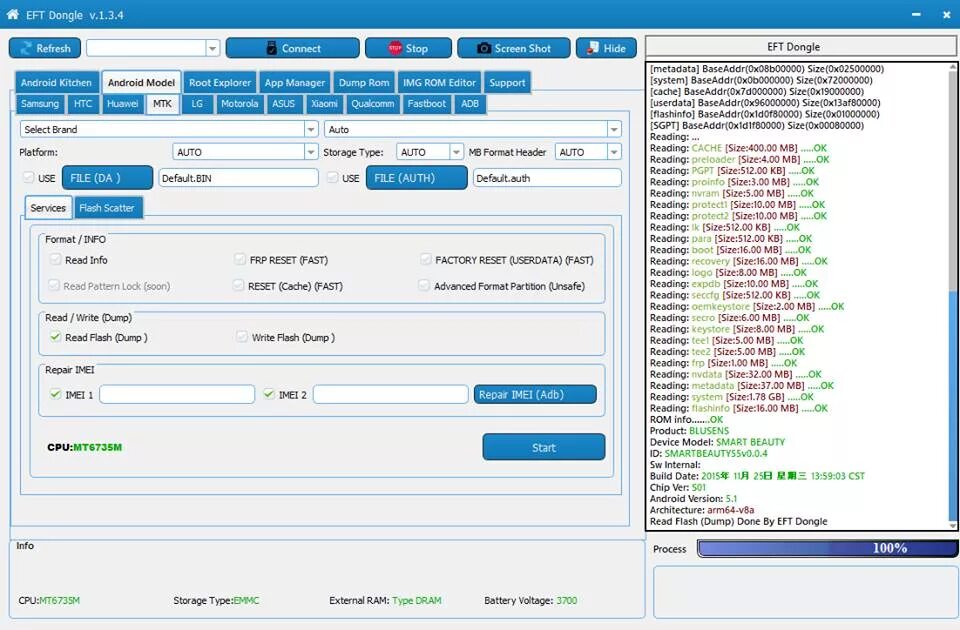Open the Support tab
This screenshot has height=630, width=960.
click(x=507, y=83)
